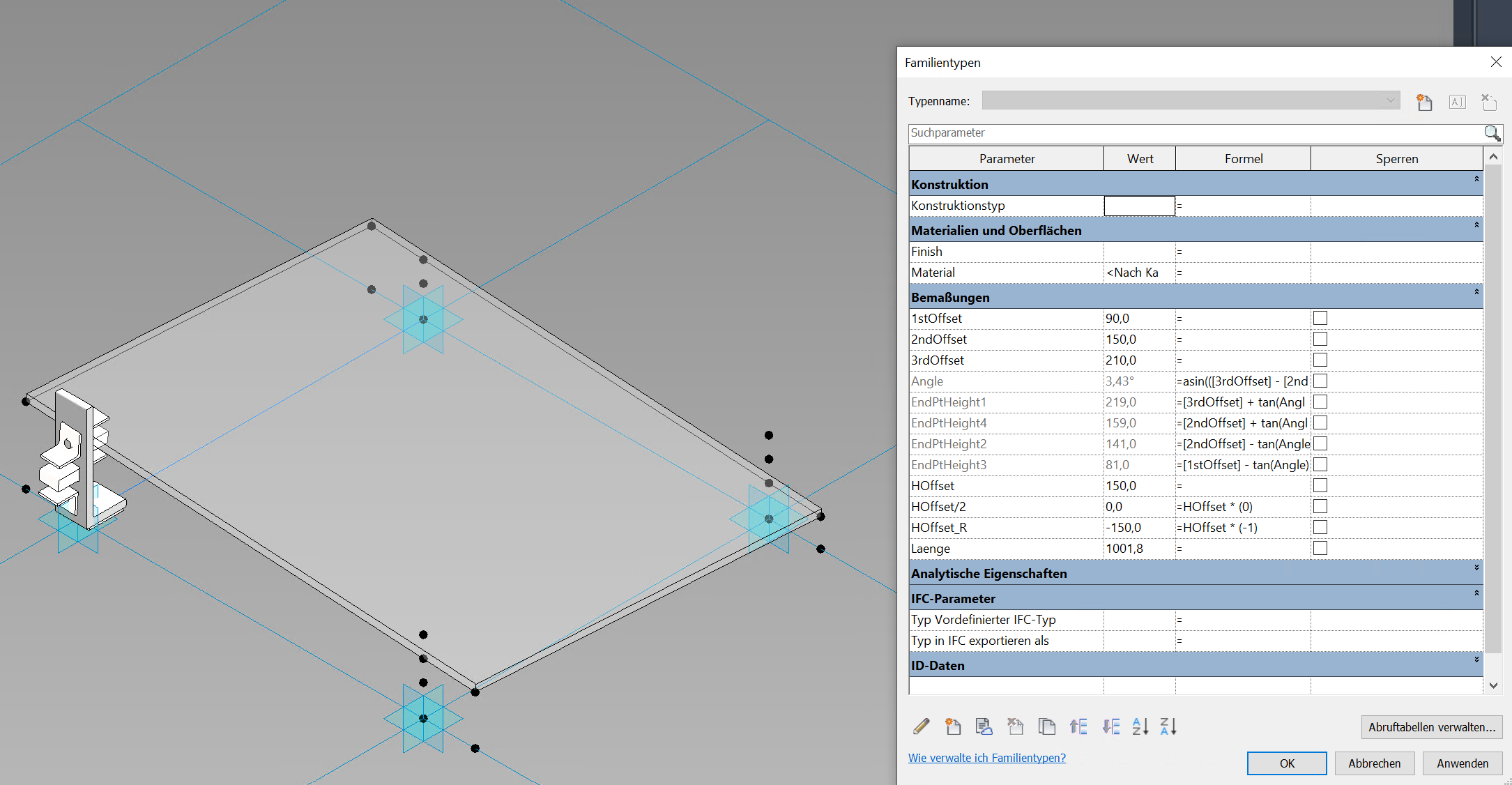Click the Suchparameter search field
This screenshot has width=1512, height=785.
coord(1192,132)
